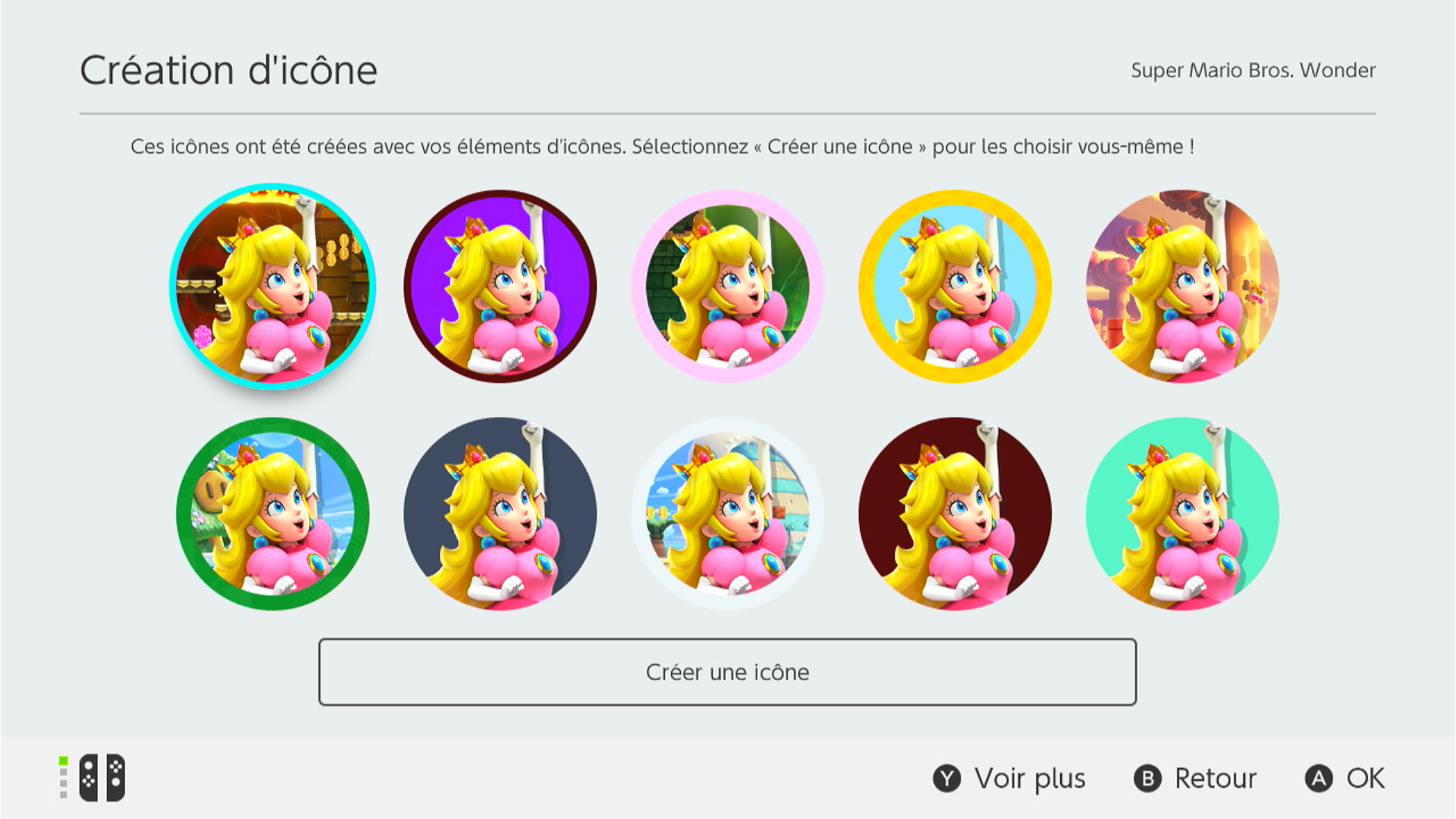The height and width of the screenshot is (819, 1456).
Task: Click the Création d'icône heading
Action: point(228,71)
